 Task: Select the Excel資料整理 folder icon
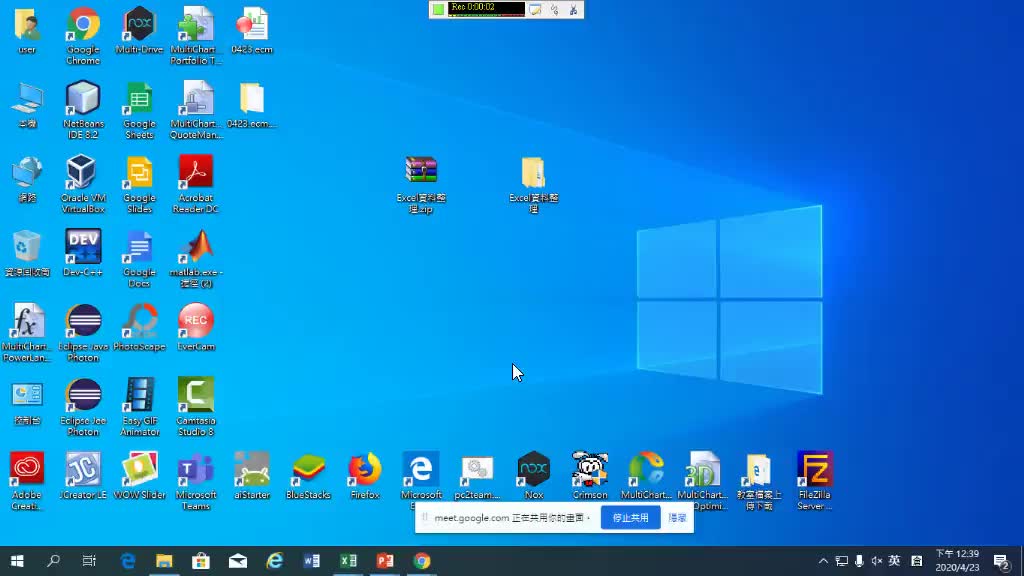point(534,184)
